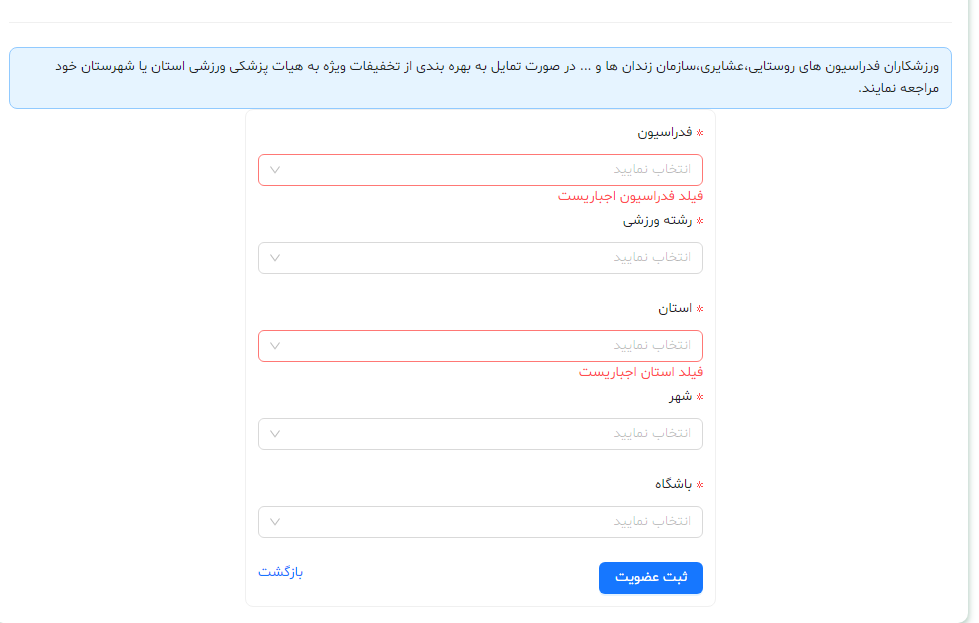Open the رشته ورزشی dropdown field

click(480, 258)
